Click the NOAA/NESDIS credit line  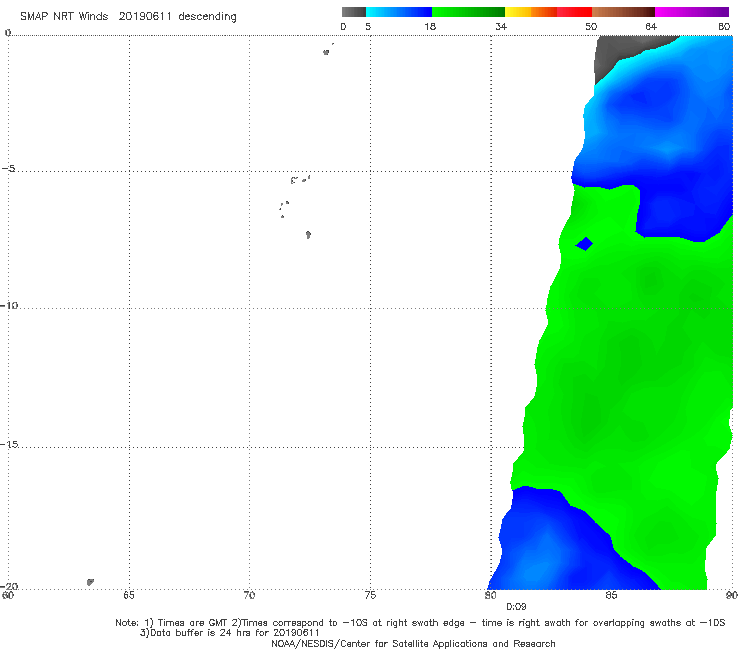click(x=413, y=643)
